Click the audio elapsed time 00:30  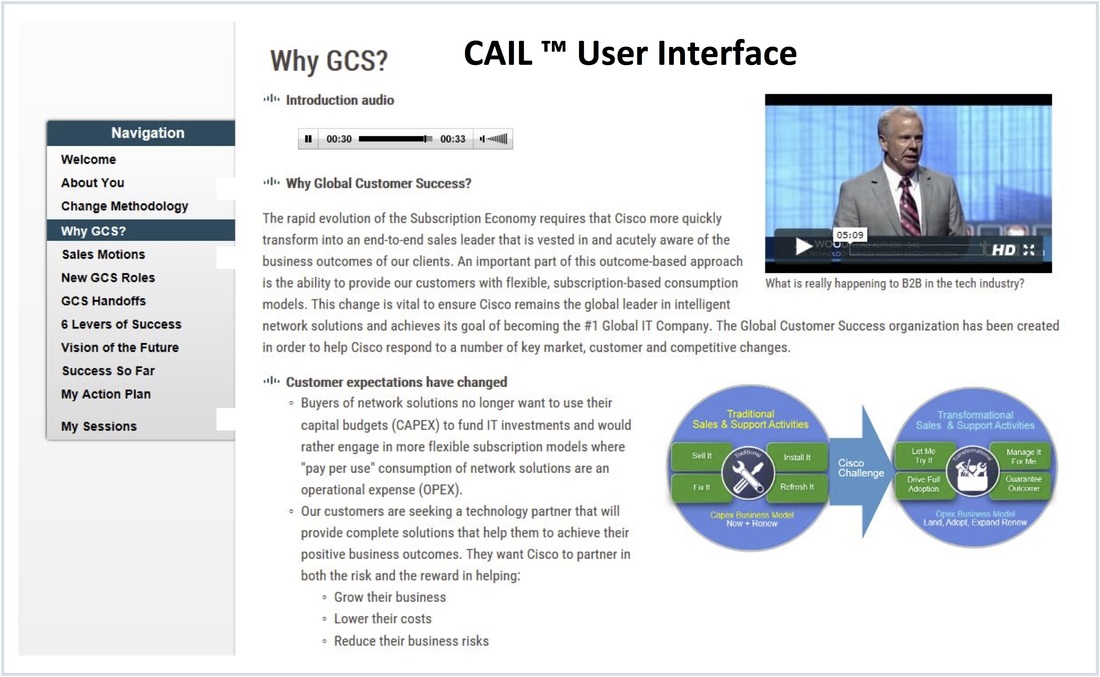(x=339, y=139)
